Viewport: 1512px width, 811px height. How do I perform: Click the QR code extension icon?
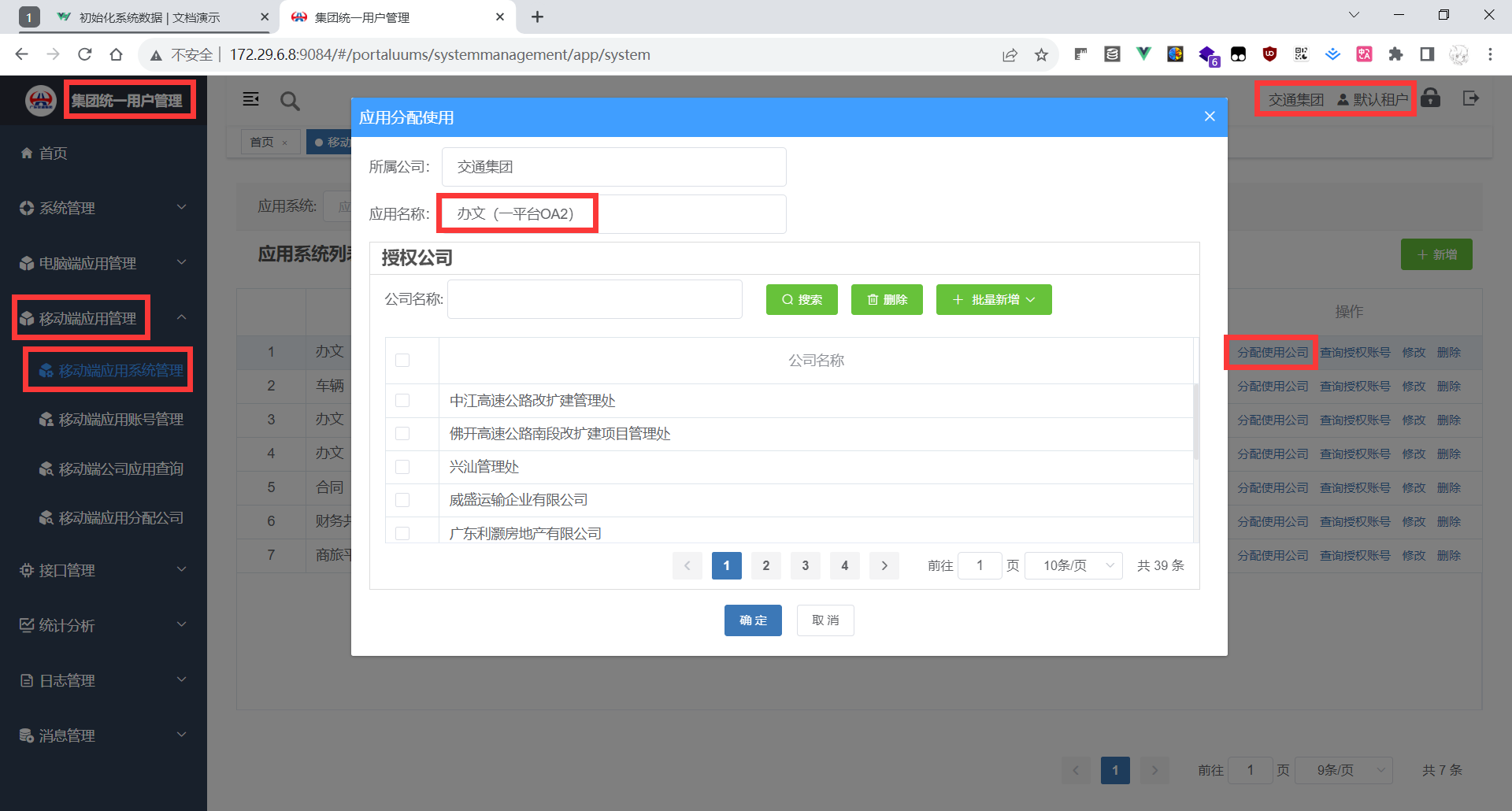(x=1301, y=54)
